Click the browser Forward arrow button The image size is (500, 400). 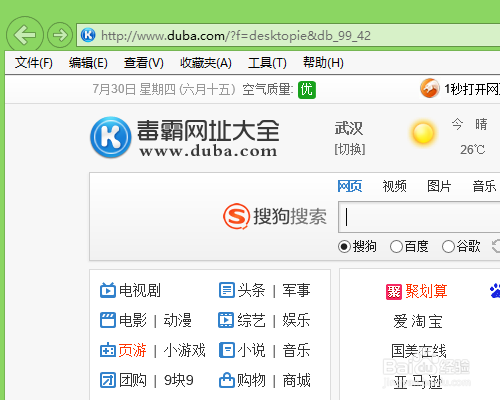60,35
